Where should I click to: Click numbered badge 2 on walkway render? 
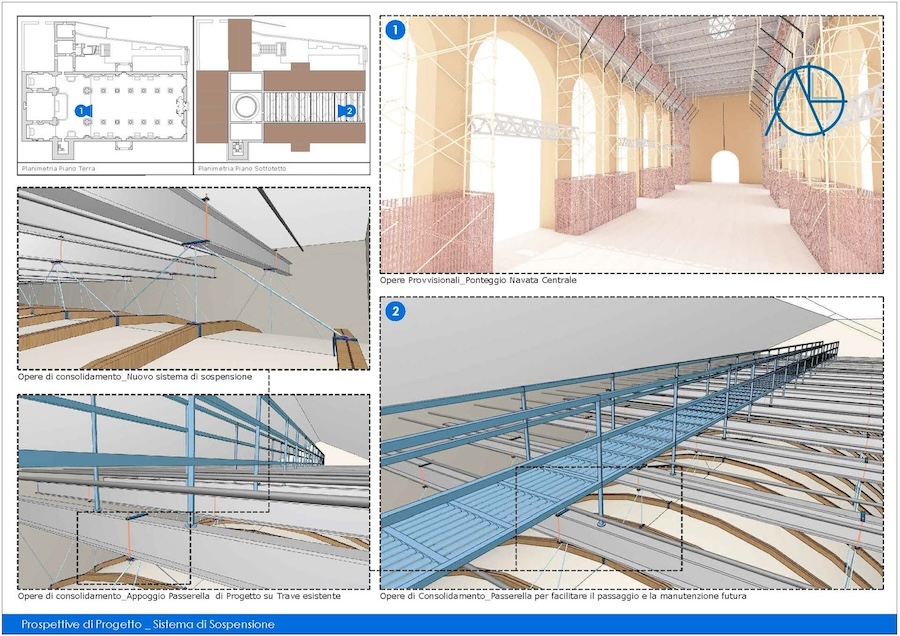click(x=395, y=312)
